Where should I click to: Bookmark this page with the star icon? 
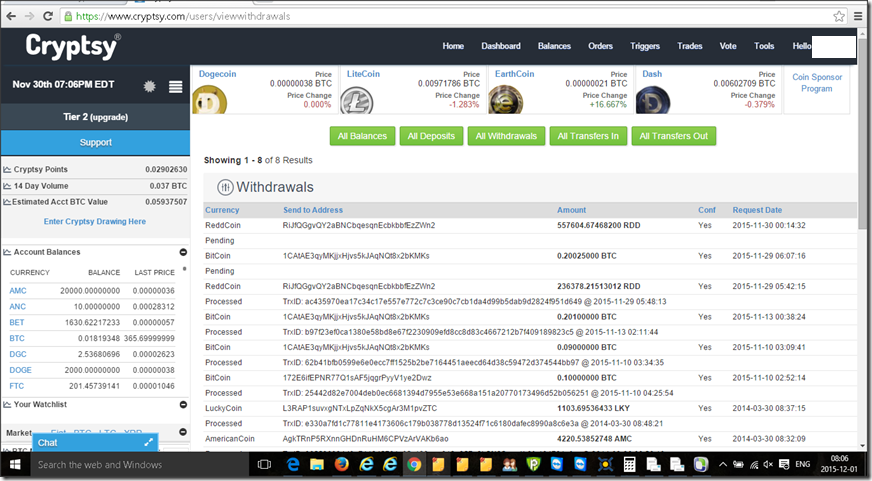[840, 16]
